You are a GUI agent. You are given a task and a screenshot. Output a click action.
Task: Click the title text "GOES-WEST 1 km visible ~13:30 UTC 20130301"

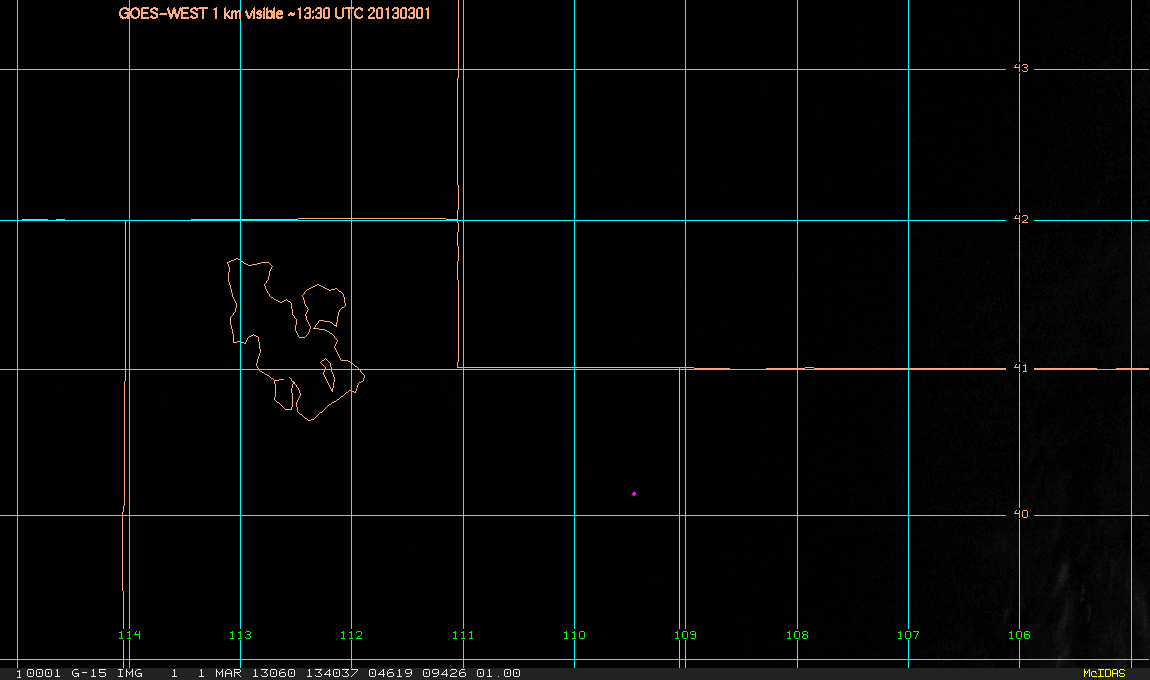tap(274, 13)
